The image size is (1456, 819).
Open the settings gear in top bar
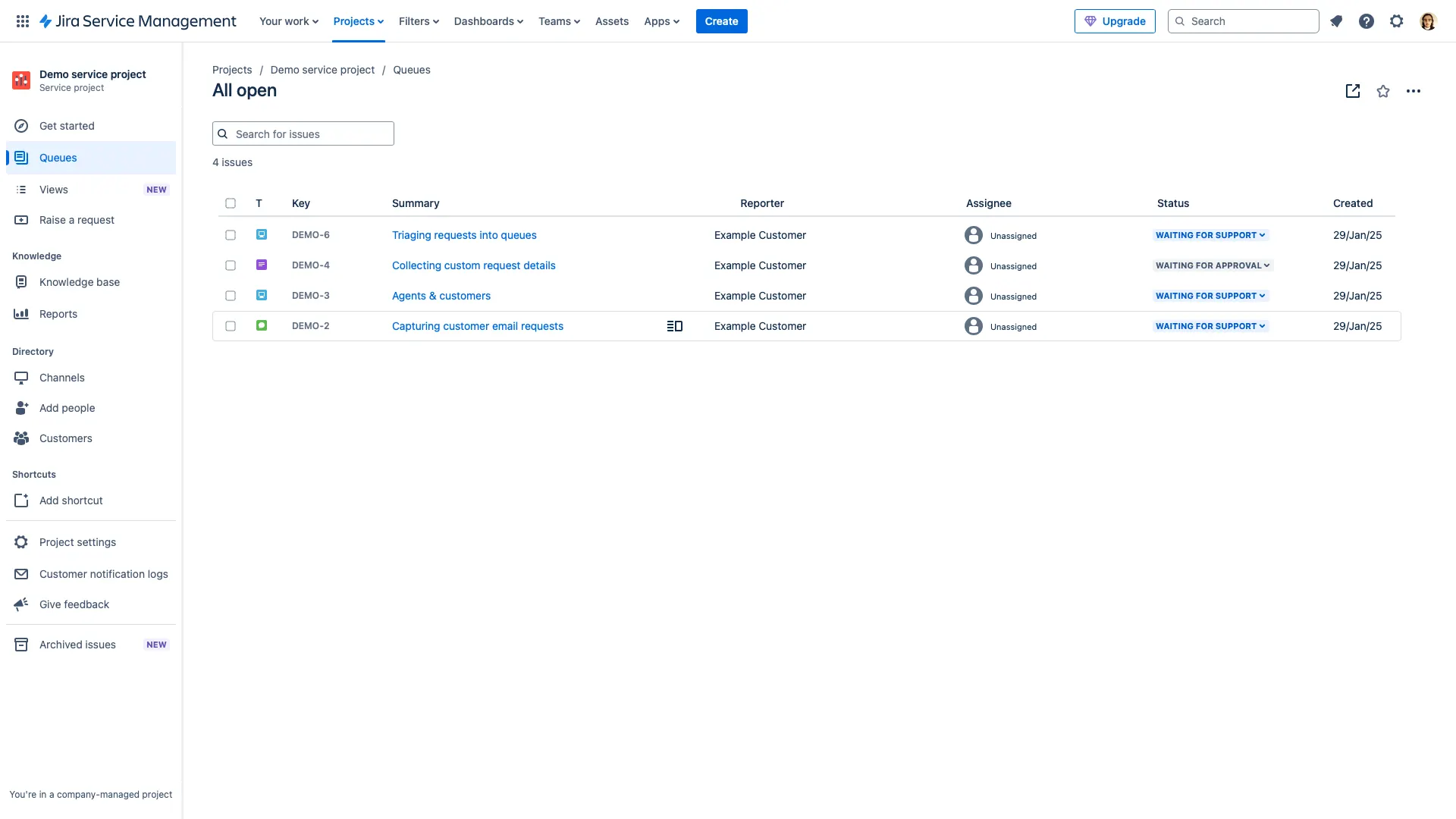(x=1397, y=21)
